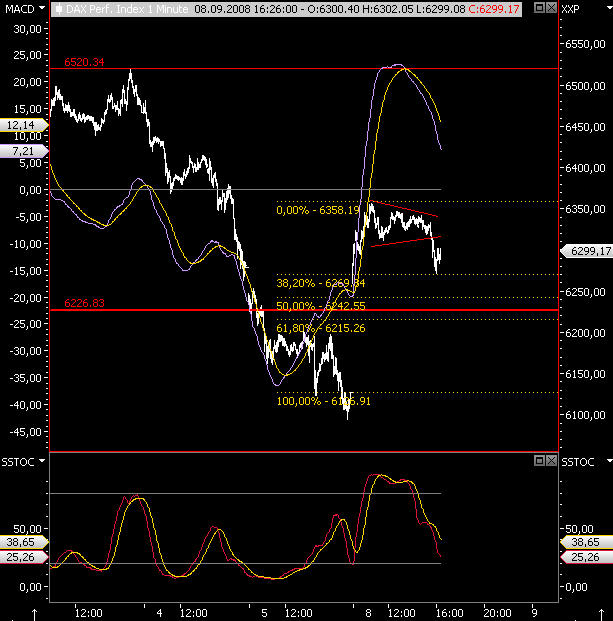Click the 20:00 time axis label
613x621 pixels.
coord(497,613)
